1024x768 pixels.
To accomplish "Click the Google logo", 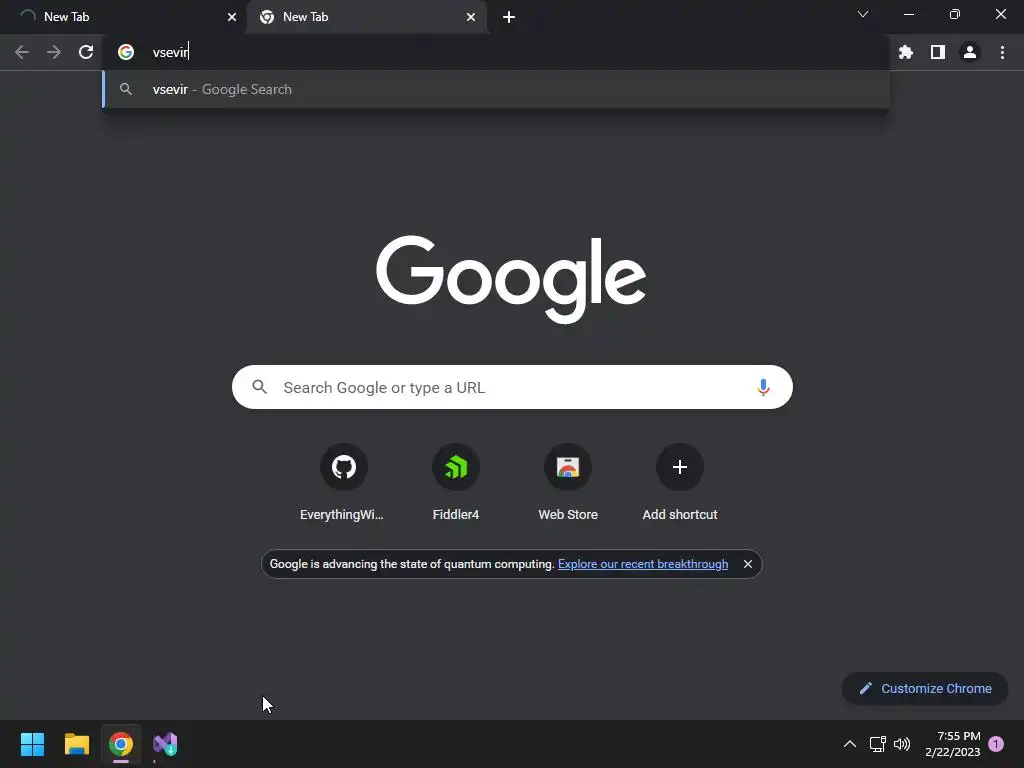I will 511,279.
